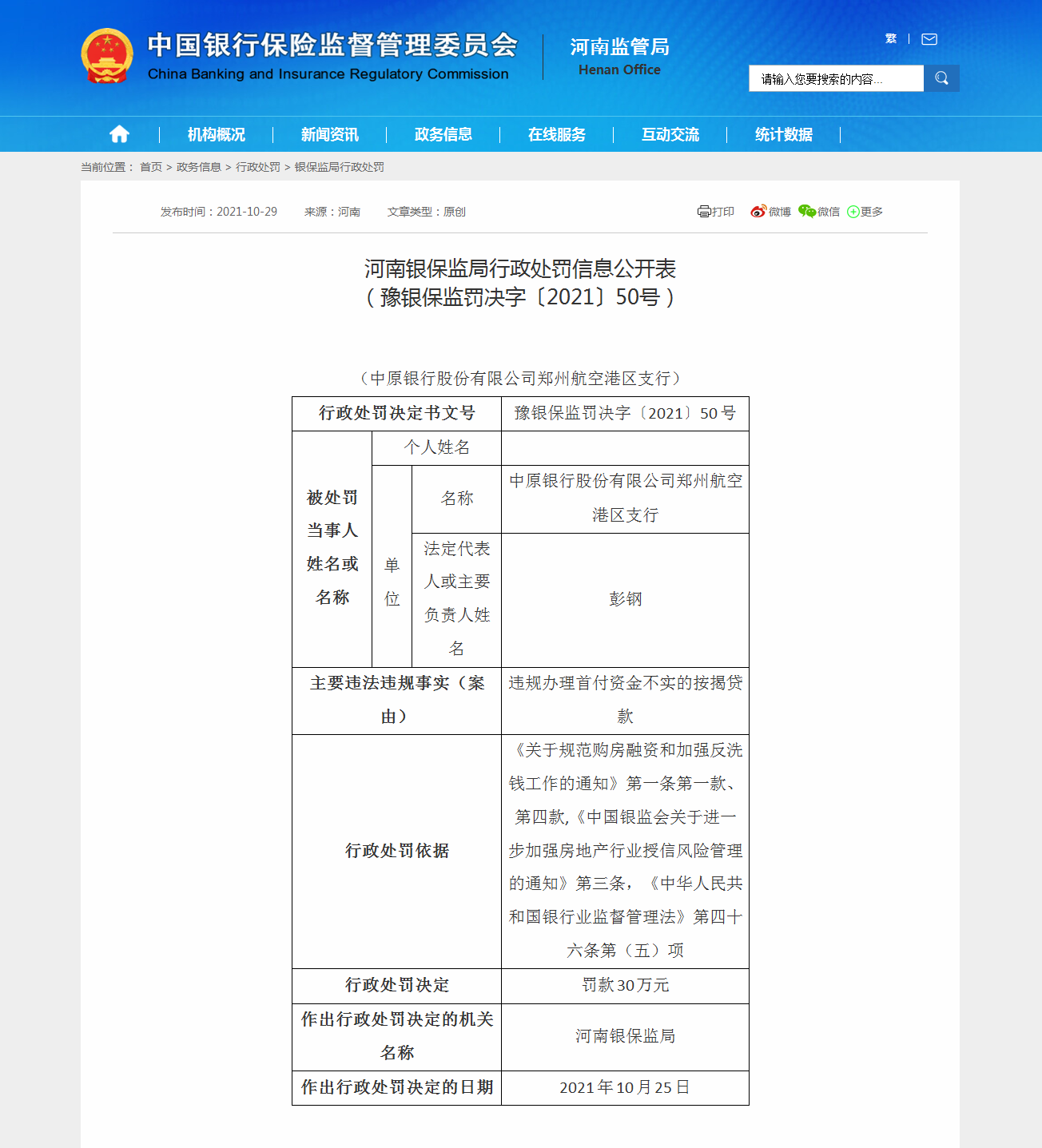
Task: Click the 河南监管局 Henan Office title
Action: (620, 57)
